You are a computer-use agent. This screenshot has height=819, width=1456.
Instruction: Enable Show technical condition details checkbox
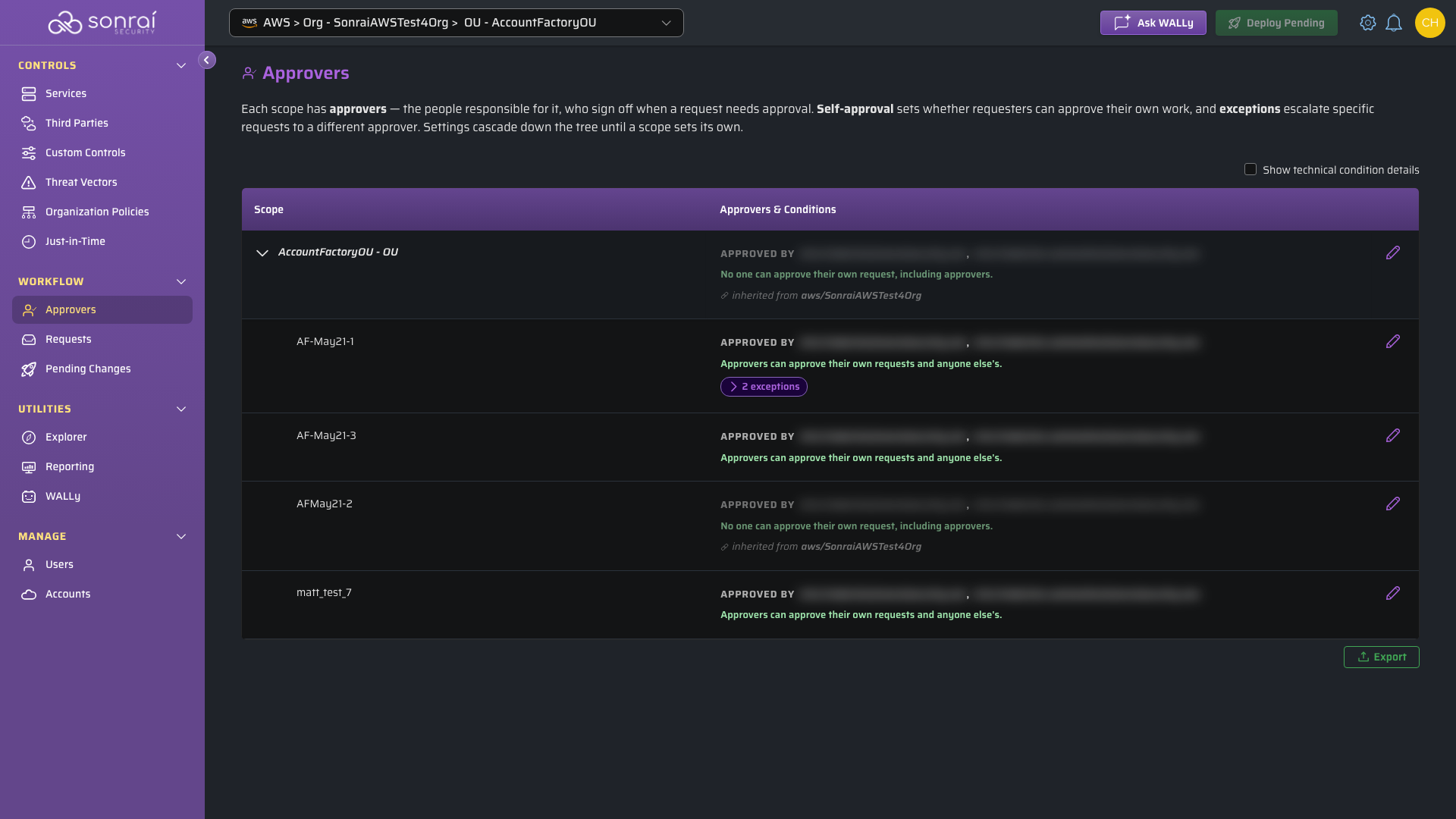coord(1250,169)
